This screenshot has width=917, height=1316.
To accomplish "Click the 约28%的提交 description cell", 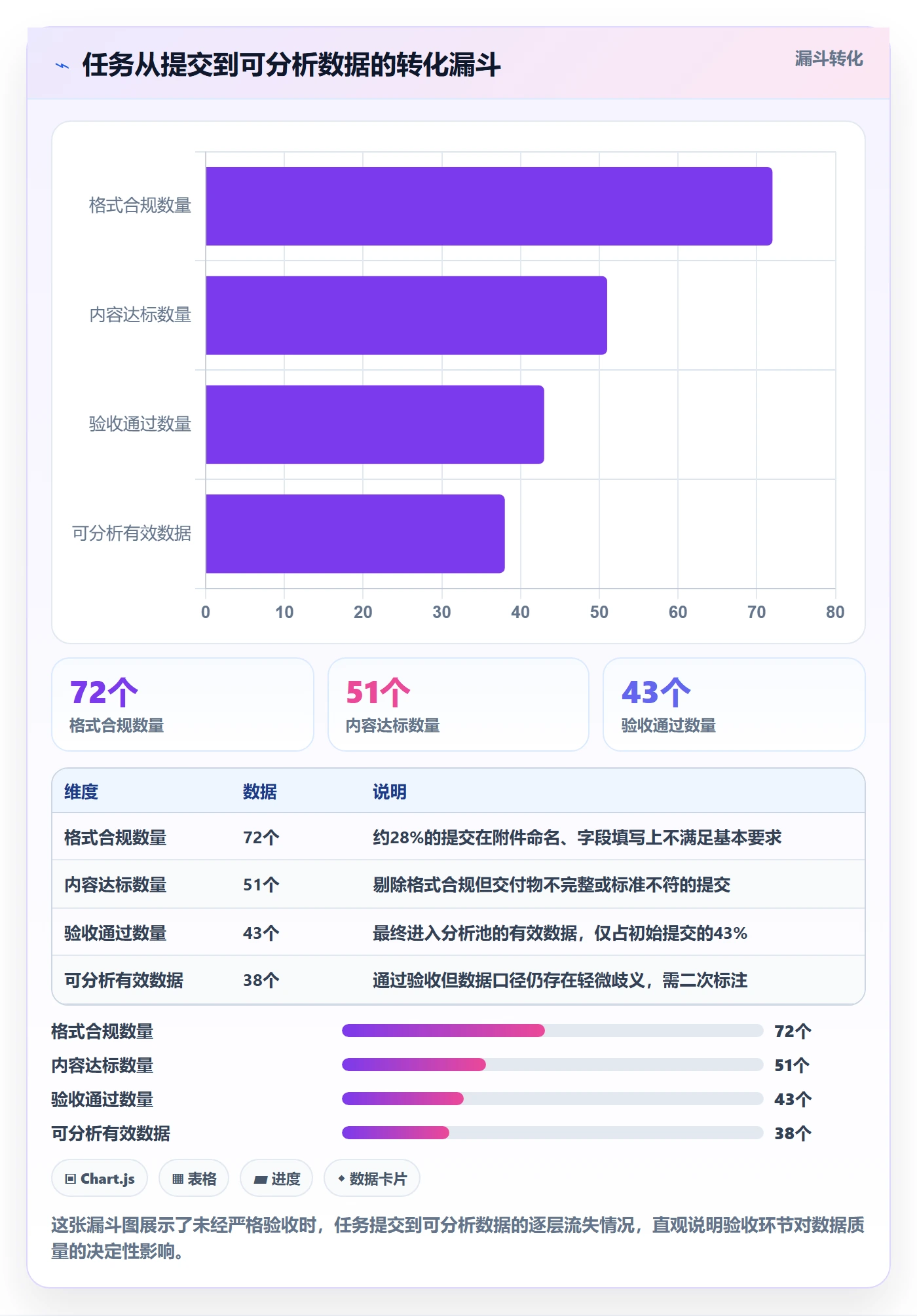I will tap(577, 837).
